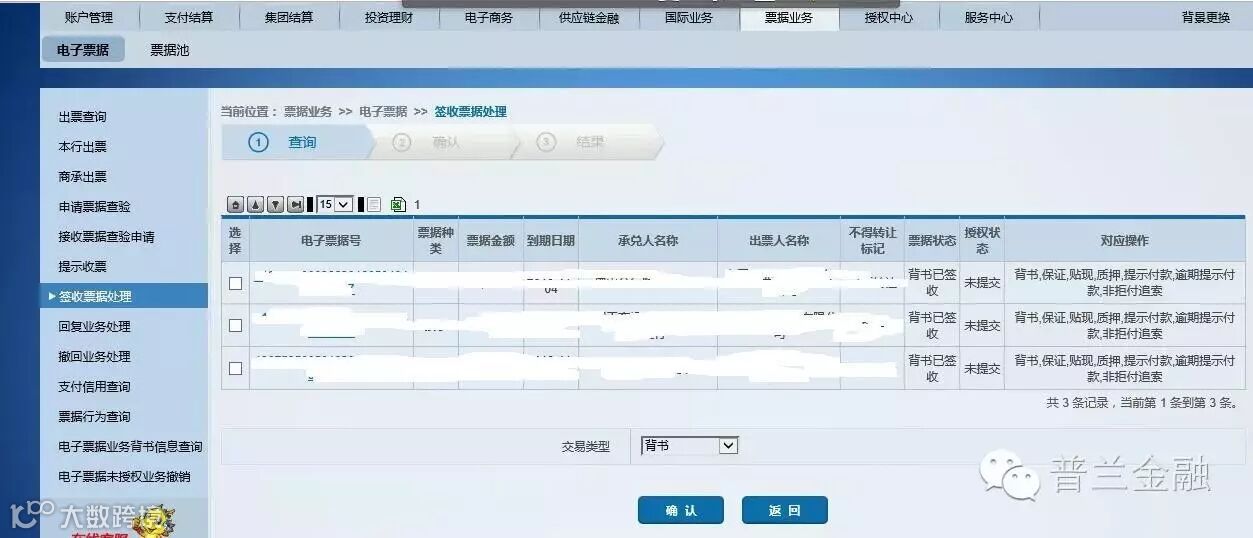
Task: Go to previous page arrow icon
Action: coord(255,204)
